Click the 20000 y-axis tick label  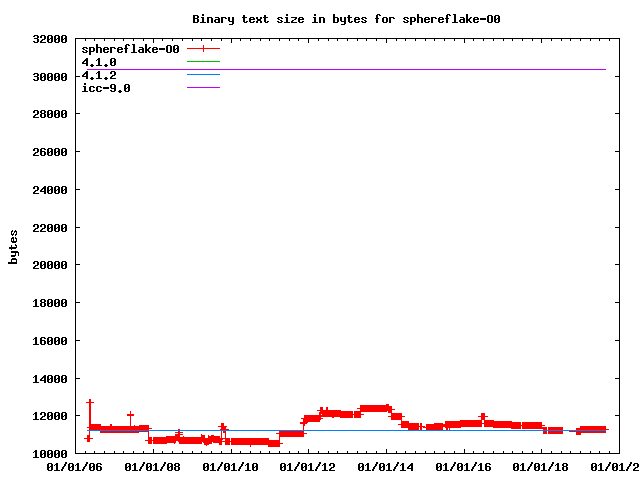click(50, 265)
